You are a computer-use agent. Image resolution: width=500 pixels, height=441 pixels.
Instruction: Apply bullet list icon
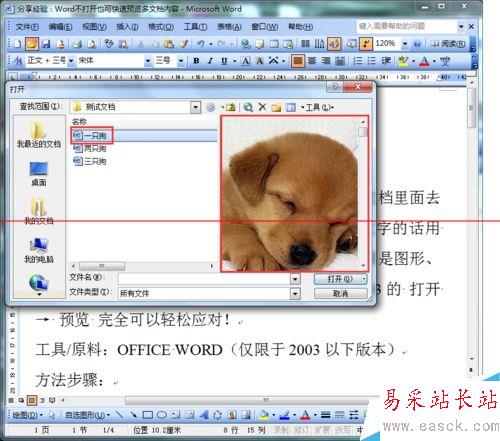372,61
